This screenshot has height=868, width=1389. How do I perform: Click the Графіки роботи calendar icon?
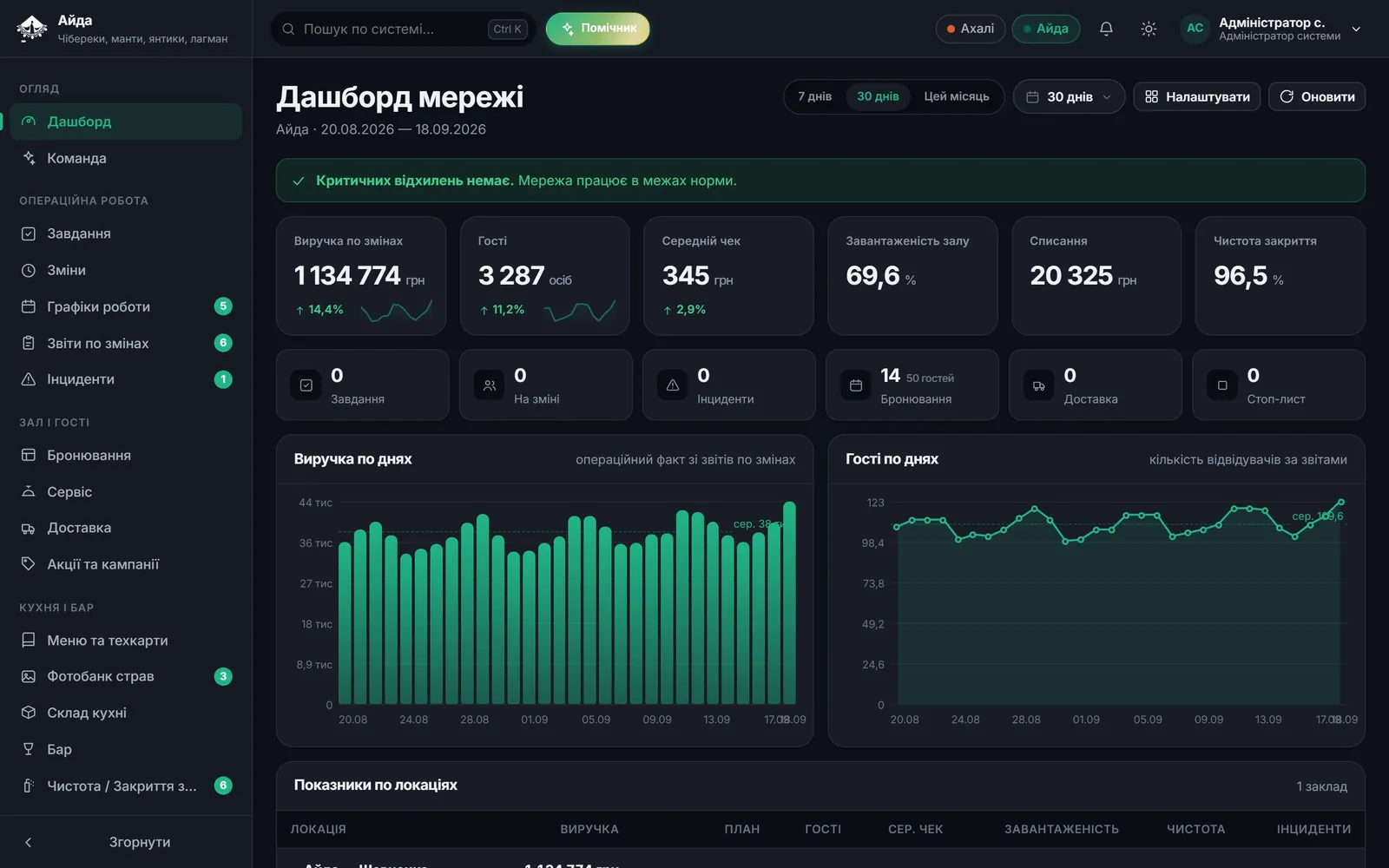click(29, 306)
